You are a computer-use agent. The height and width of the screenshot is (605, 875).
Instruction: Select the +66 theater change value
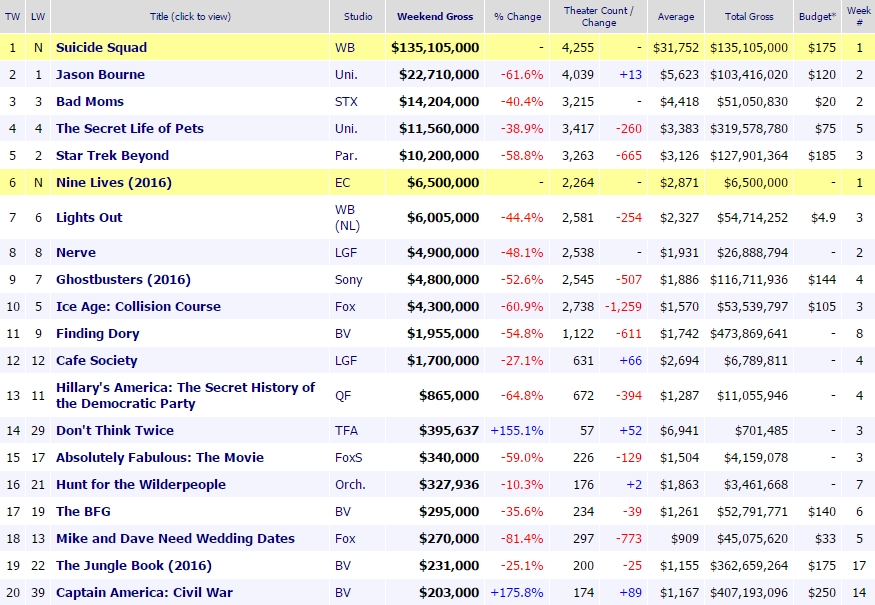[630, 361]
